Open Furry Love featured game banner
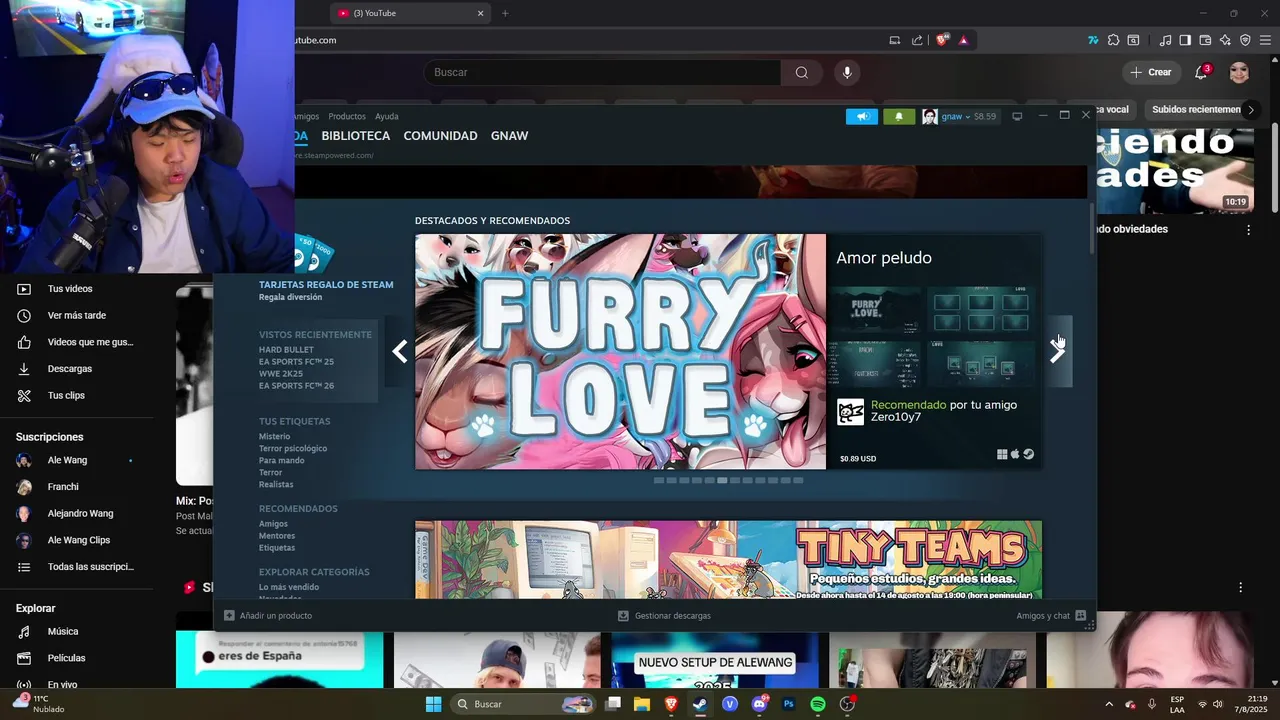The height and width of the screenshot is (720, 1280). pos(620,352)
